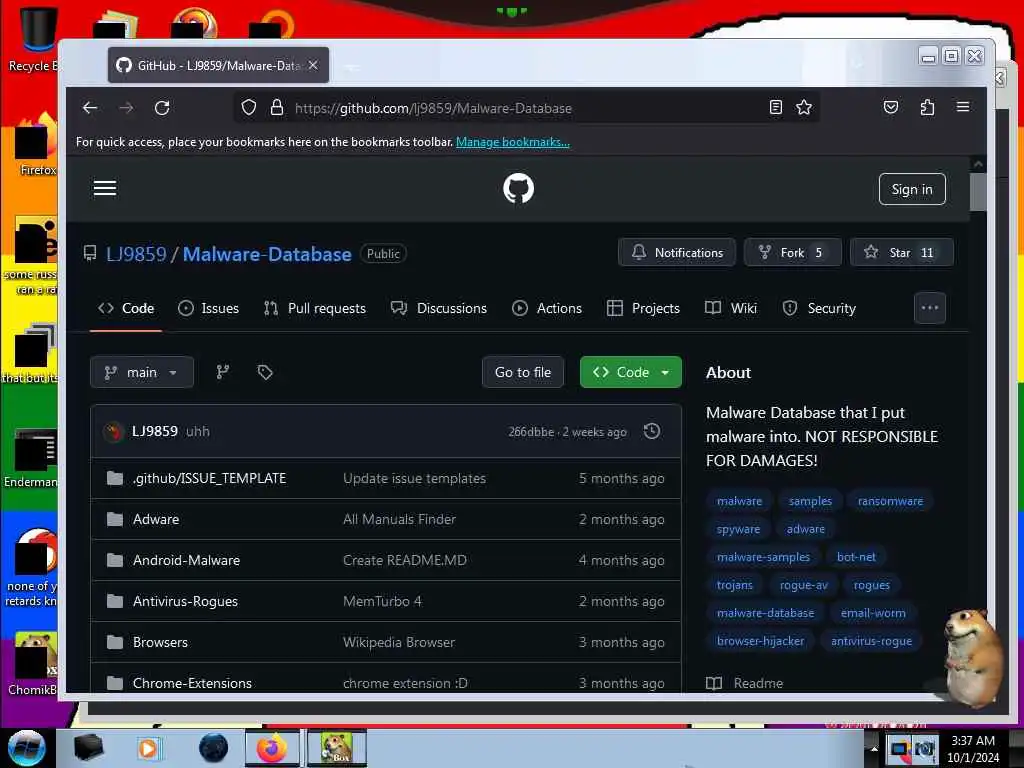Open the Chrome-Extensions folder

tap(192, 683)
